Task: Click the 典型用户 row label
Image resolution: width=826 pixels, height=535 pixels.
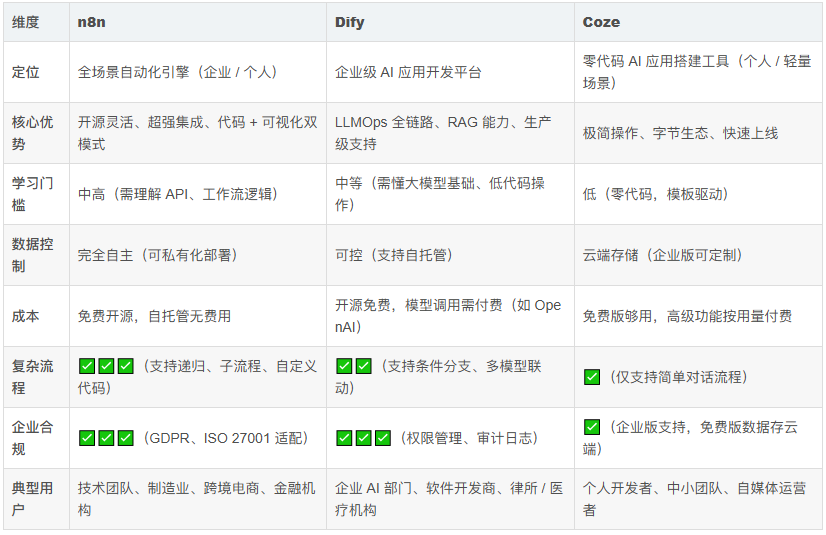Action: [x=36, y=499]
